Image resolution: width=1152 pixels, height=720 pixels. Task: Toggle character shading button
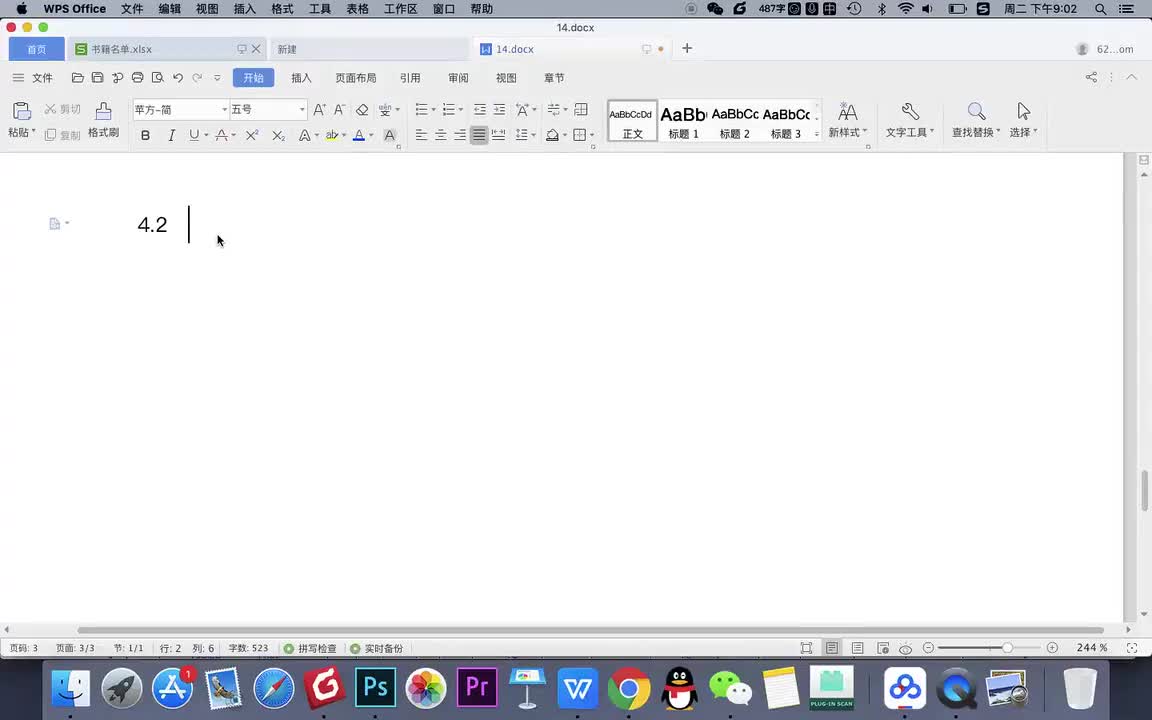(389, 135)
